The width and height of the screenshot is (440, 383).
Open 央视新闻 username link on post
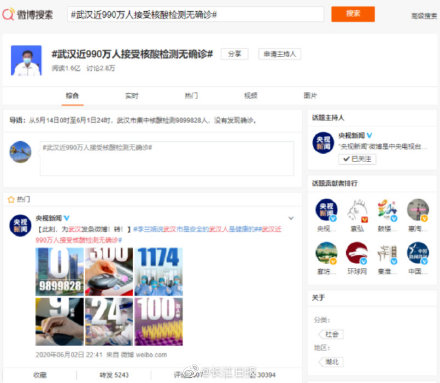pos(49,218)
